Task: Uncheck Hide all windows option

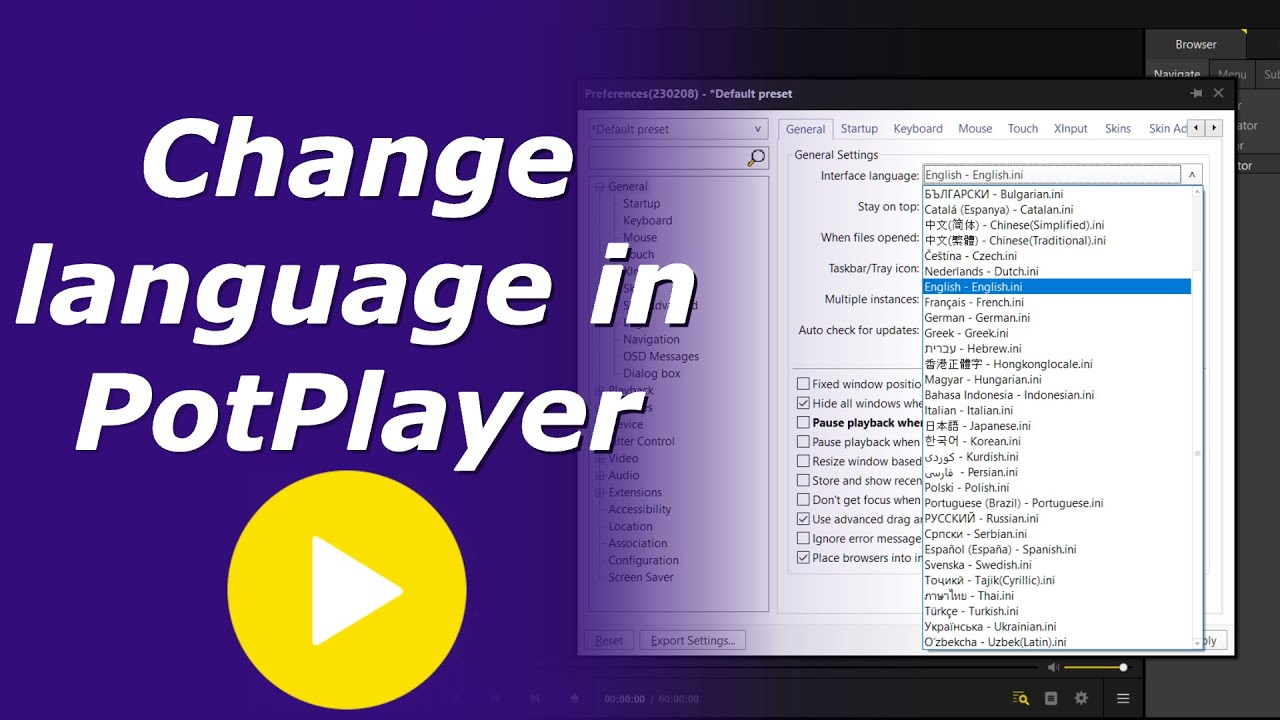Action: (803, 402)
